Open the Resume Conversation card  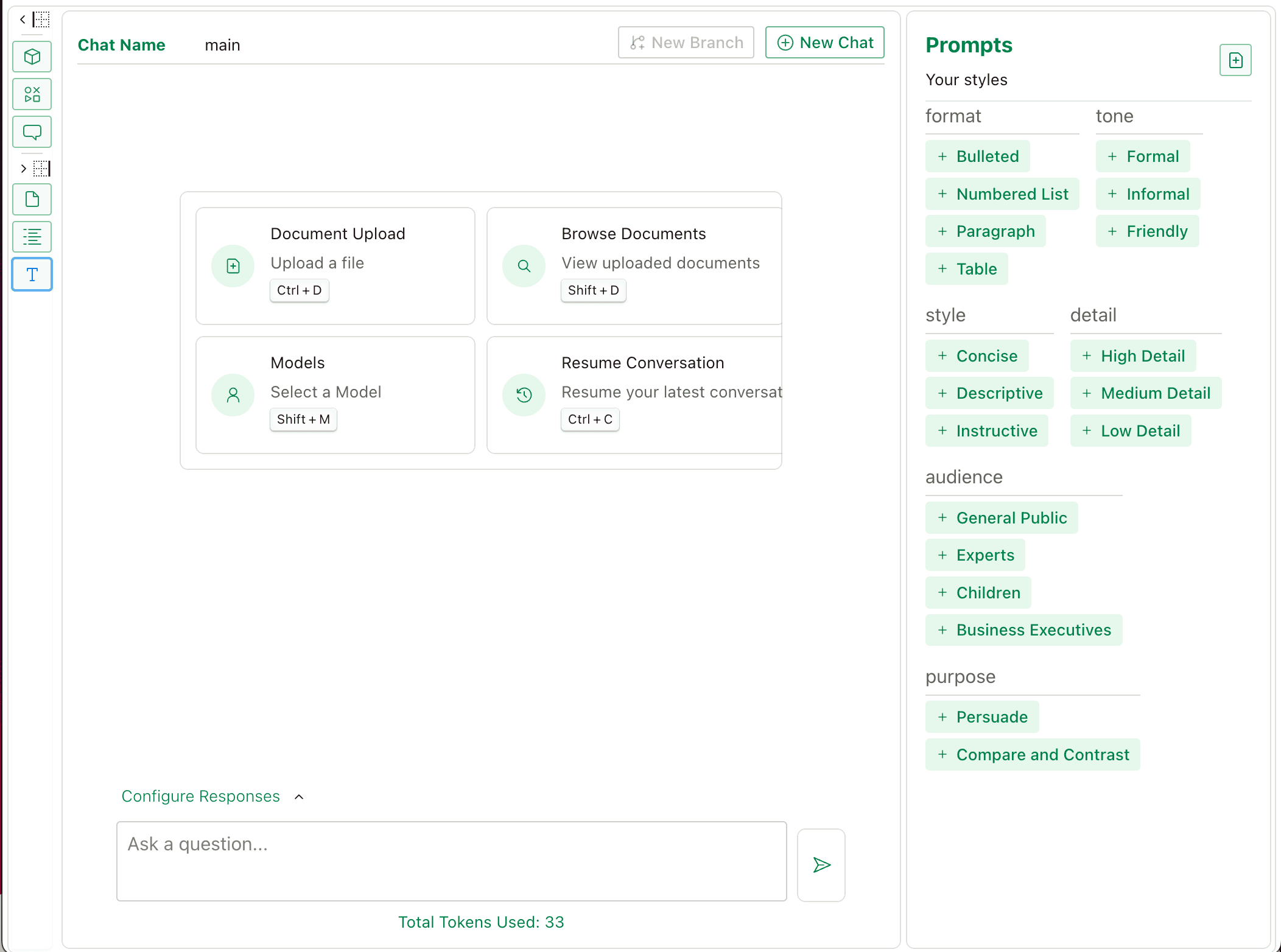[x=634, y=395]
